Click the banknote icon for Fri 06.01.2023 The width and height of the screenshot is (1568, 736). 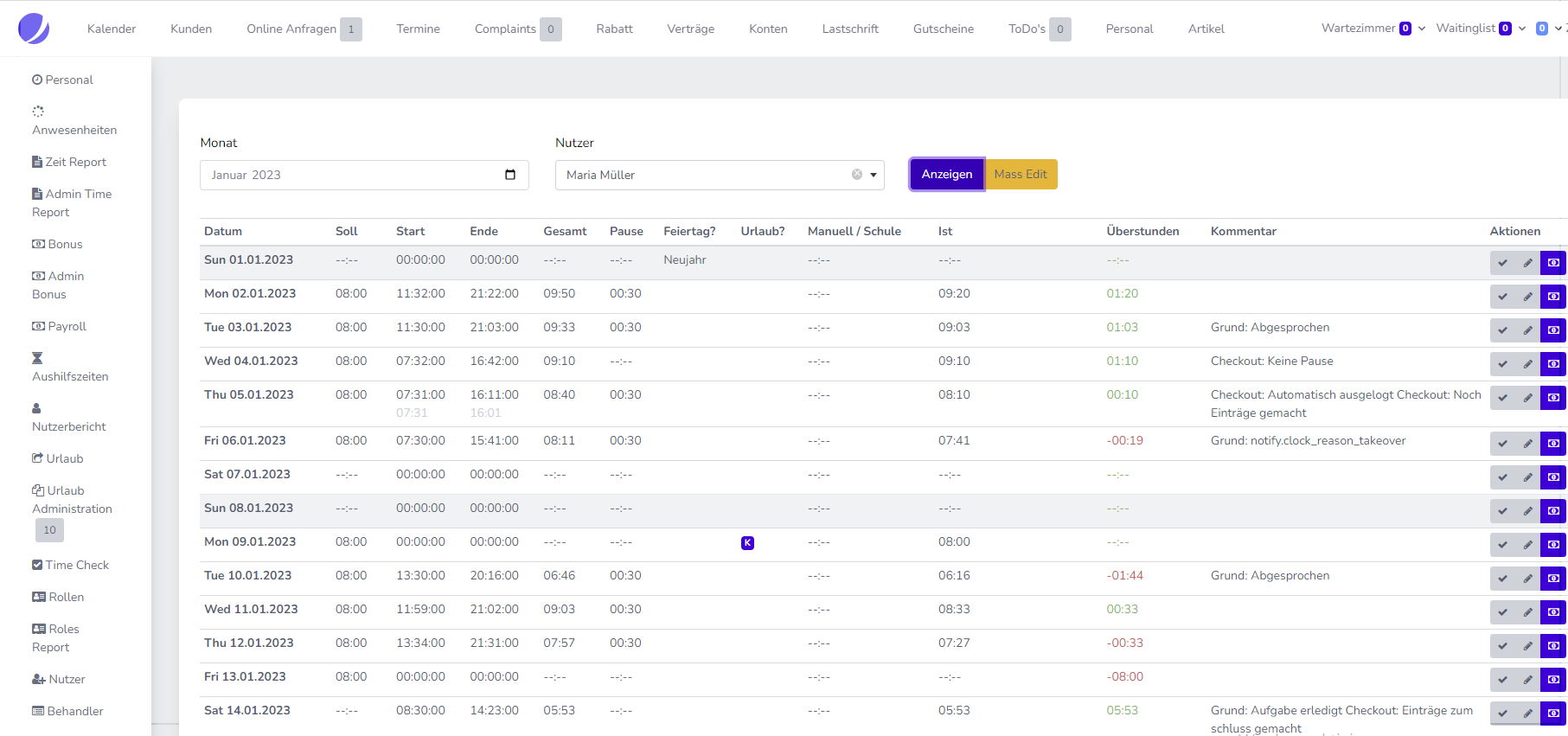pyautogui.click(x=1553, y=444)
